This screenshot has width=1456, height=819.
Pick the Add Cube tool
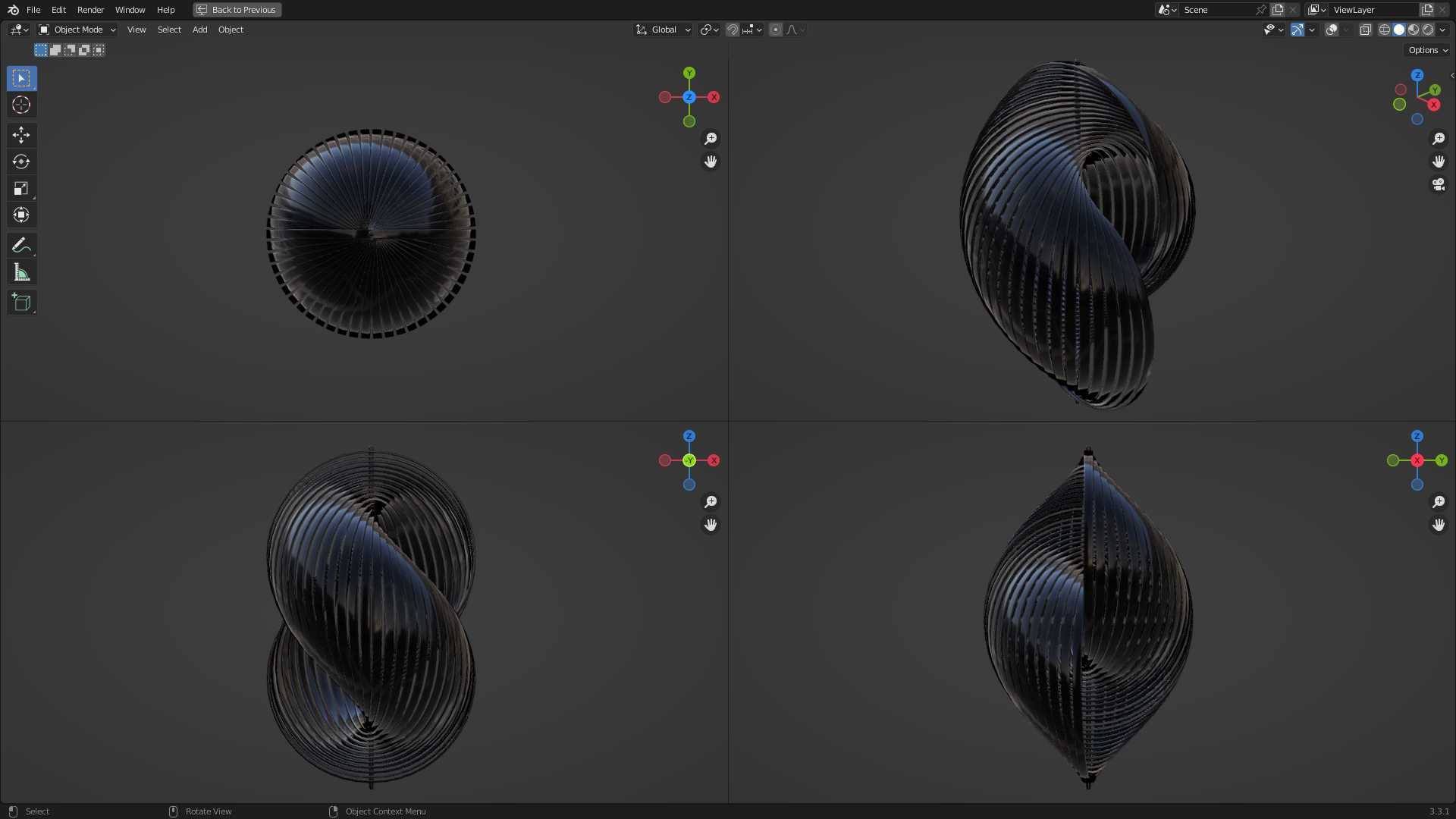click(x=21, y=302)
